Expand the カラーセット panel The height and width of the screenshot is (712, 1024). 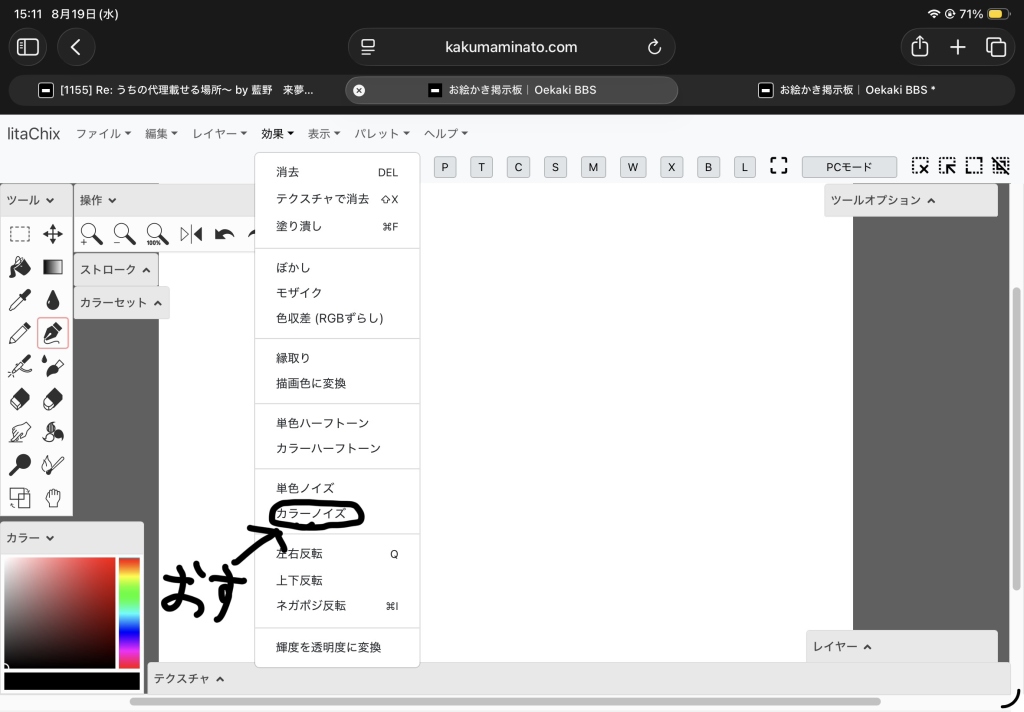click(121, 302)
